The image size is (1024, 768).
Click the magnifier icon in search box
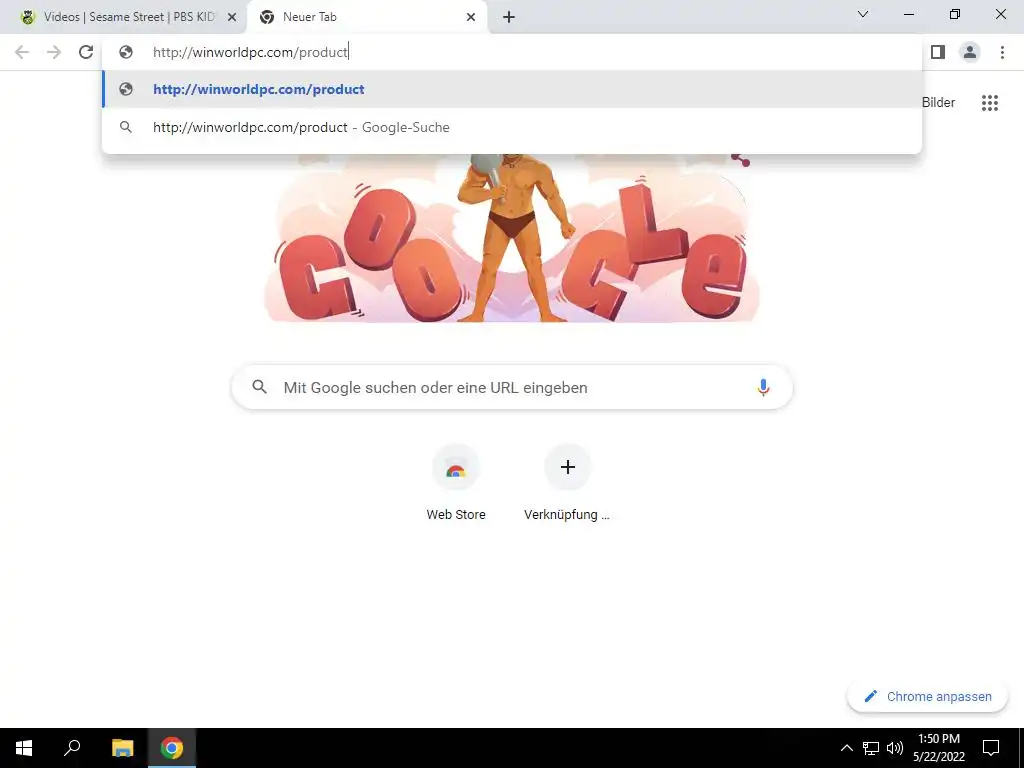[x=259, y=387]
